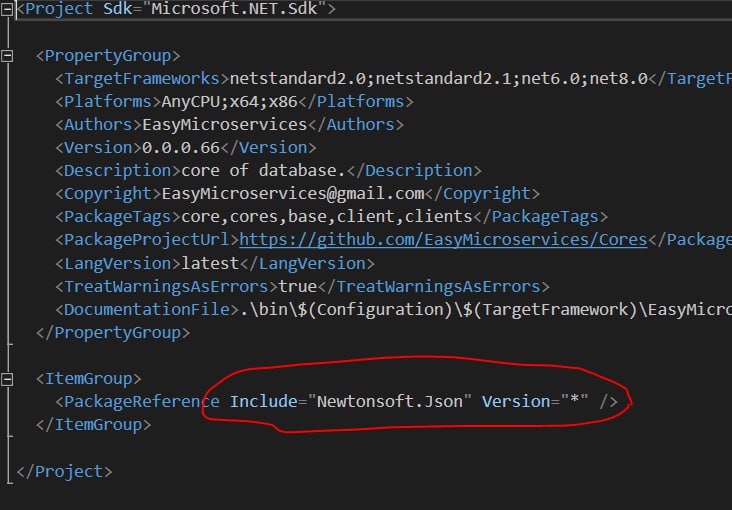Click the asterisk in Version attribute
Screen dimensions: 732x510
point(575,400)
